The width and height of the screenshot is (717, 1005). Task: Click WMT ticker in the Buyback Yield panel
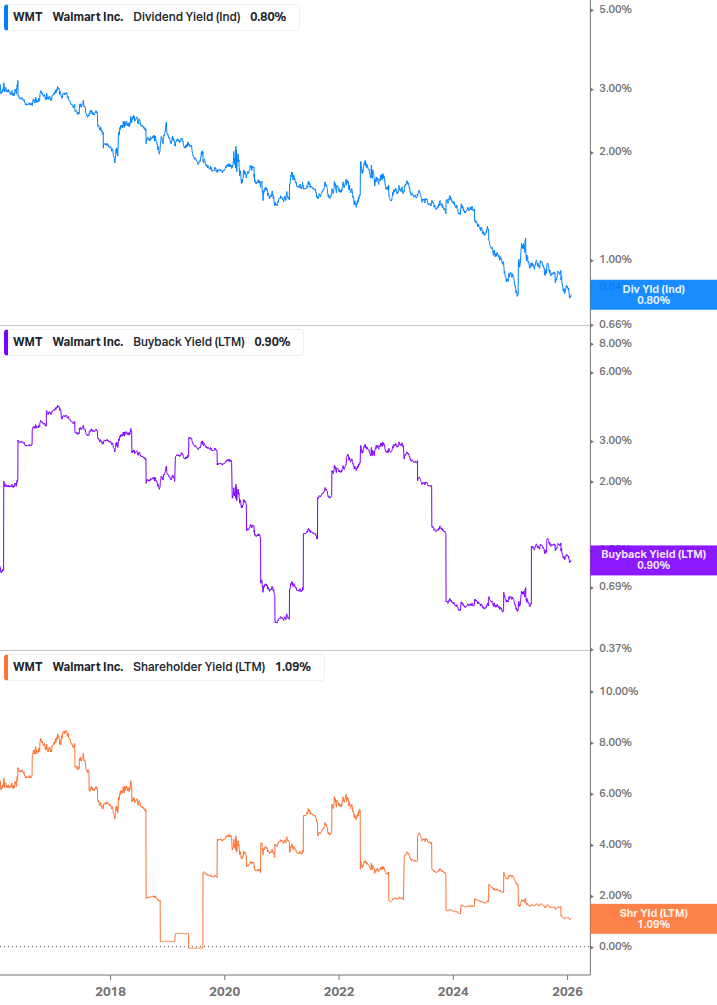[x=28, y=342]
